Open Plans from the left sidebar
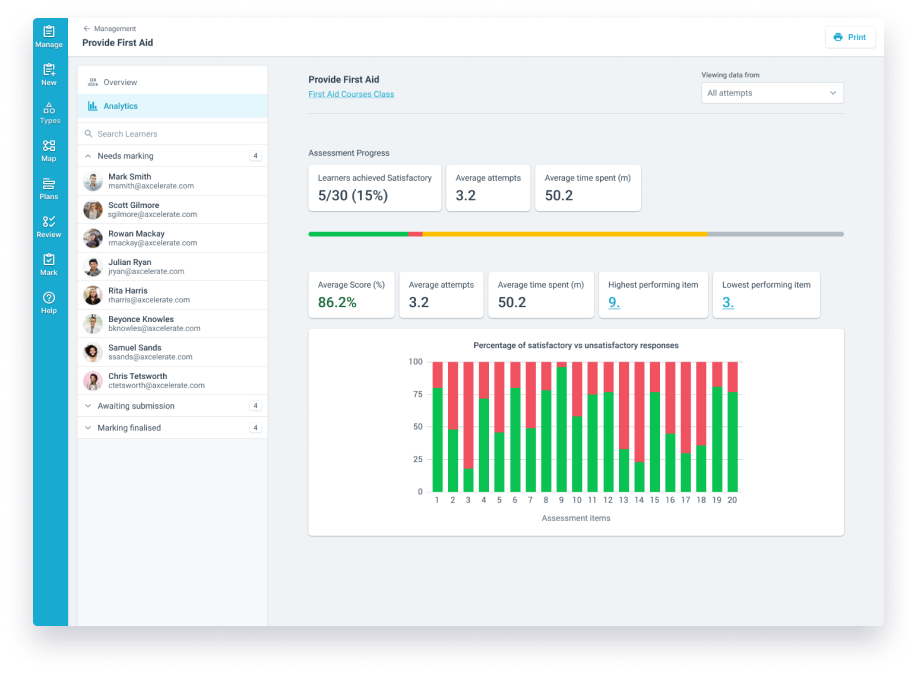The height and width of the screenshot is (674, 917). point(49,188)
